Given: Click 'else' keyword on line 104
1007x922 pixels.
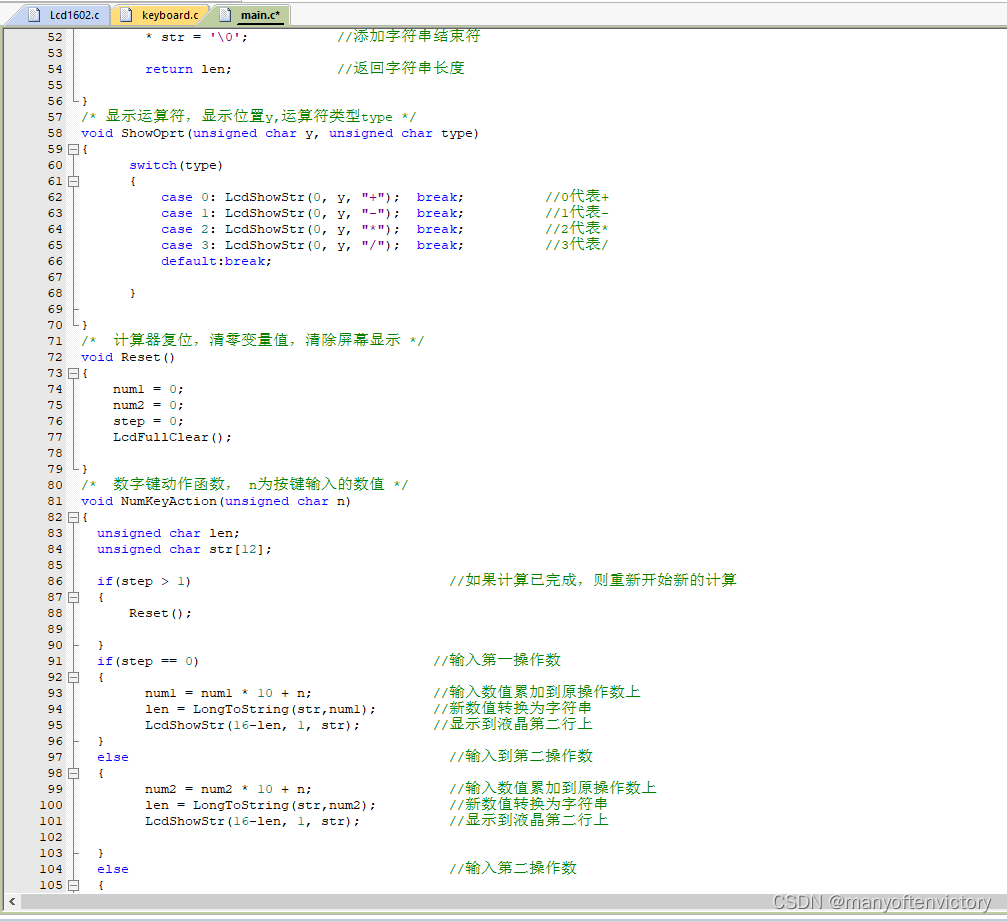Looking at the screenshot, I should [113, 869].
